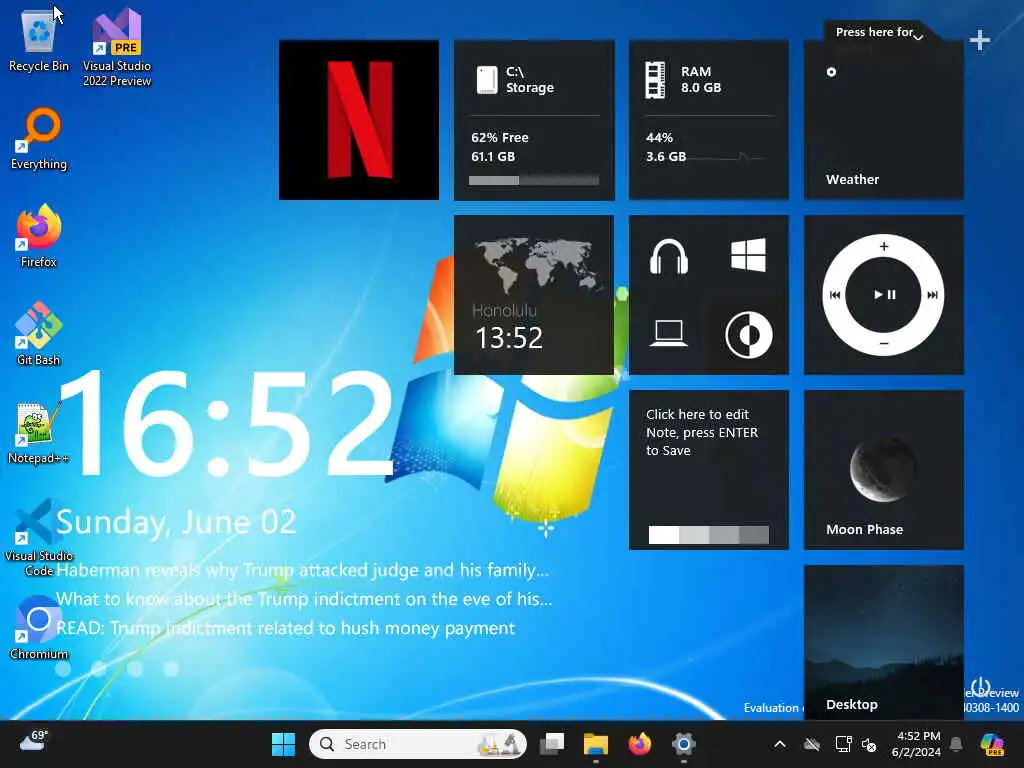Image resolution: width=1024 pixels, height=768 pixels.
Task: Click the Honolulu world clock tile
Action: pyautogui.click(x=534, y=295)
